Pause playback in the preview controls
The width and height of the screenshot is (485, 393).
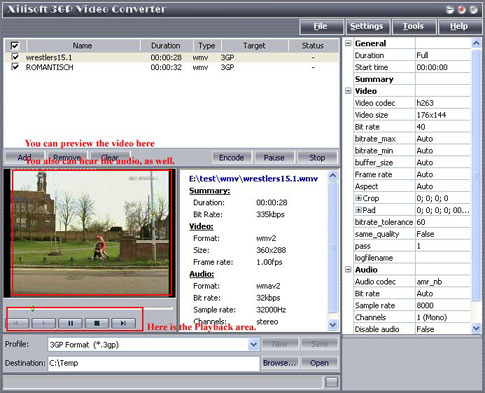click(x=70, y=323)
